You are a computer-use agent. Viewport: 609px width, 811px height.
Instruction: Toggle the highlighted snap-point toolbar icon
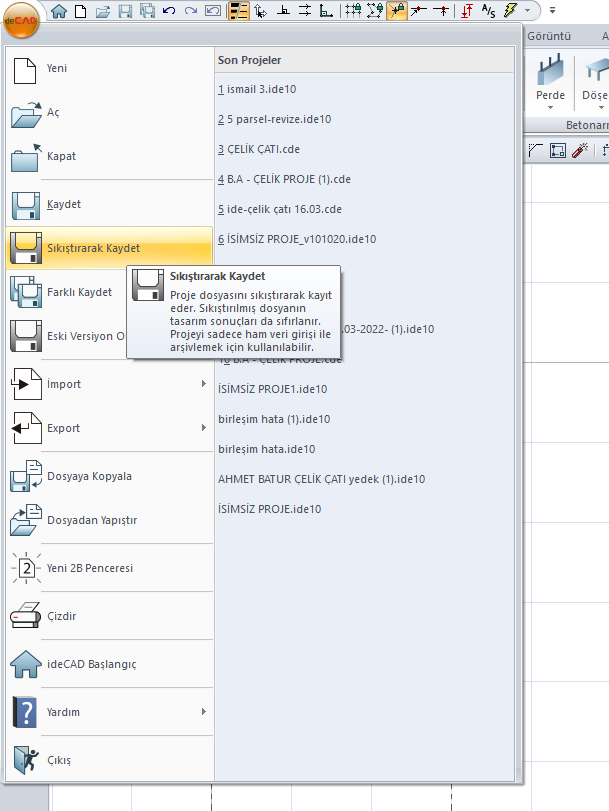coord(397,11)
